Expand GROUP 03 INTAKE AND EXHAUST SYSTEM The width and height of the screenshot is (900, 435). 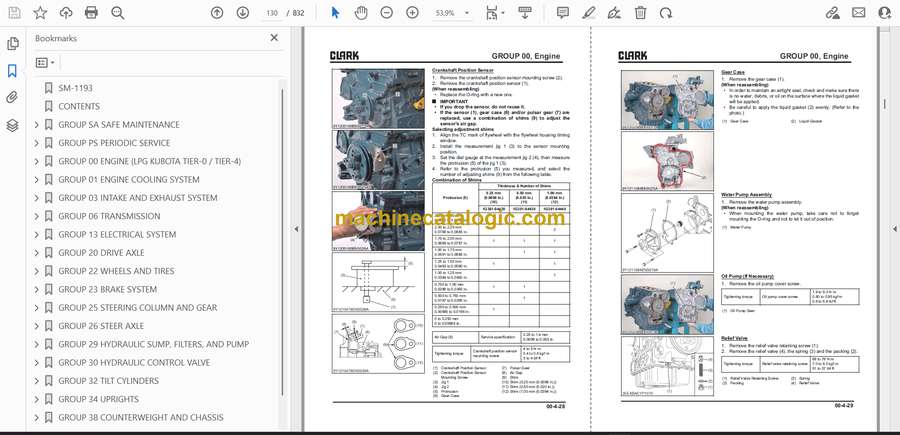click(36, 198)
